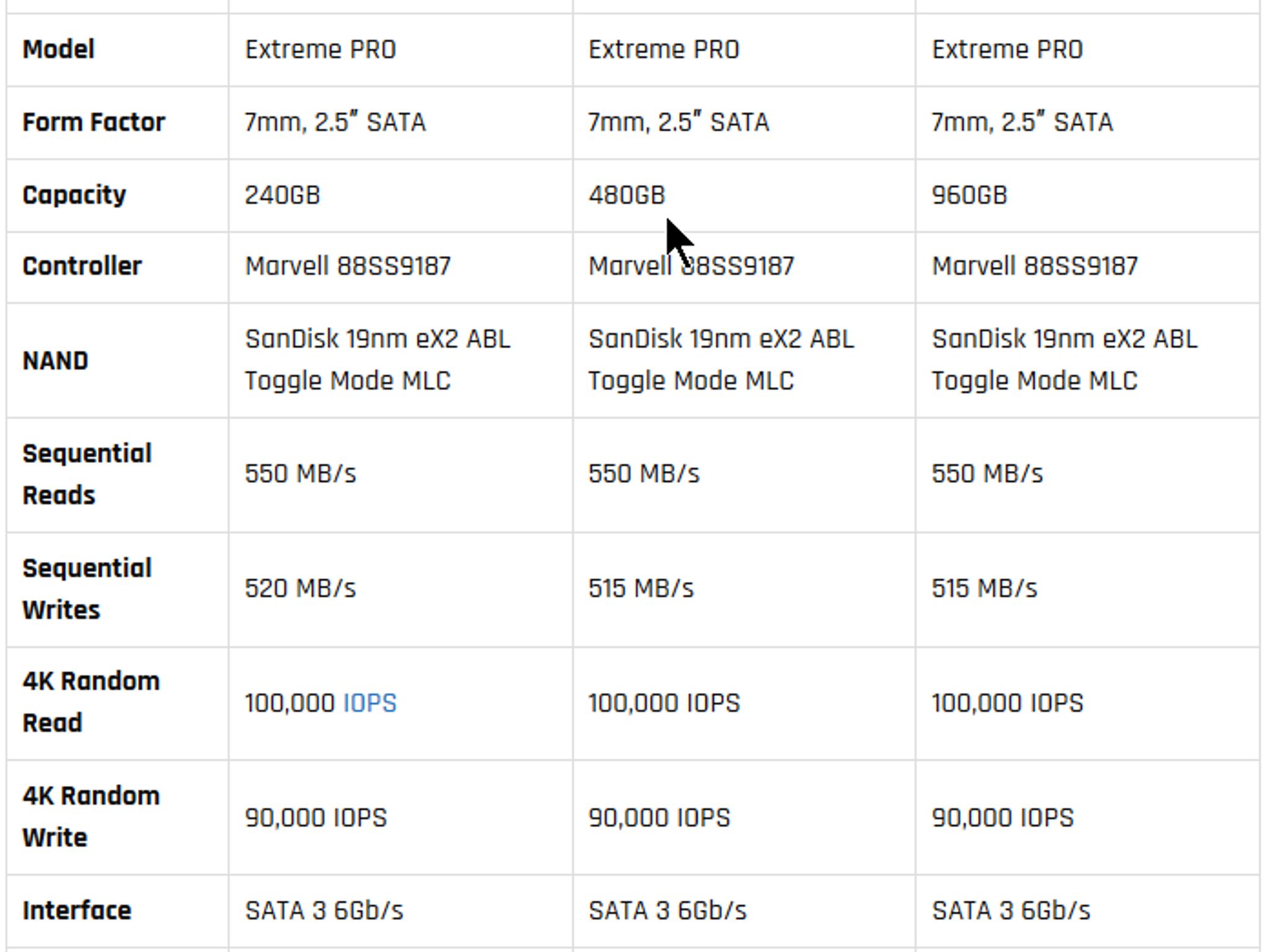The width and height of the screenshot is (1270, 952).
Task: Click the NAND row header
Action: [x=55, y=361]
